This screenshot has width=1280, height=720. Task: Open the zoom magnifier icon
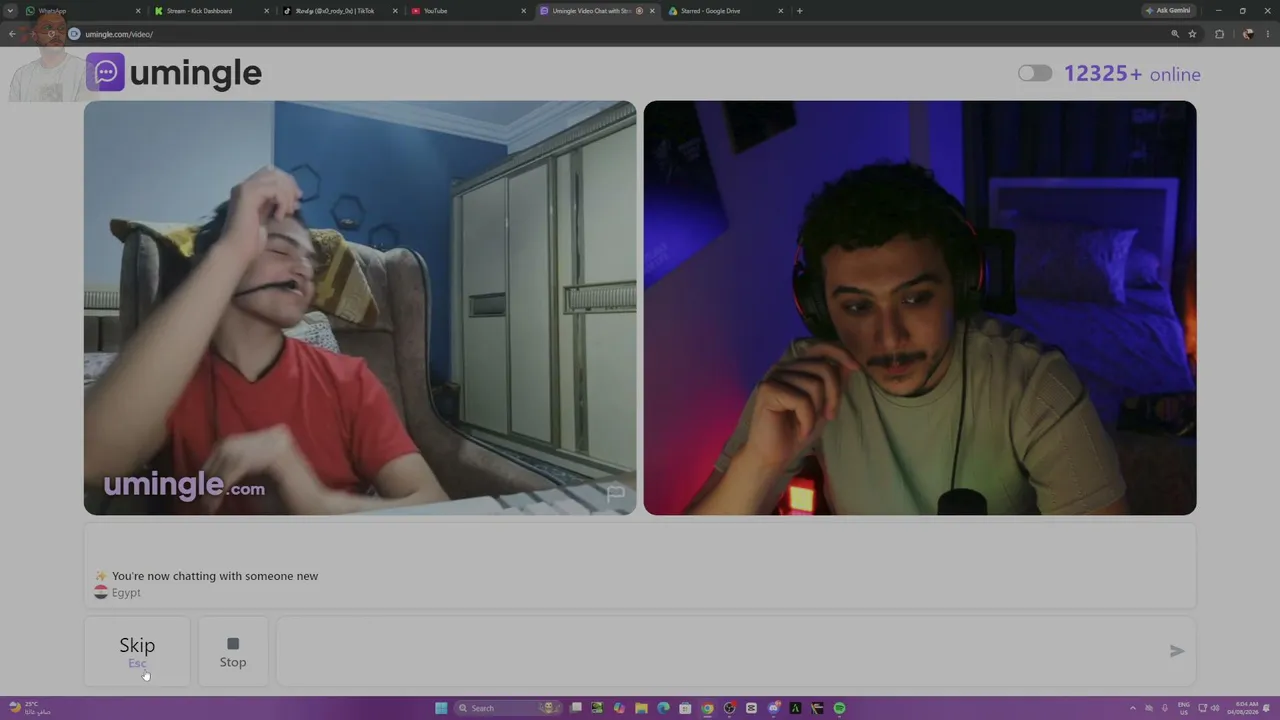pyautogui.click(x=1175, y=34)
